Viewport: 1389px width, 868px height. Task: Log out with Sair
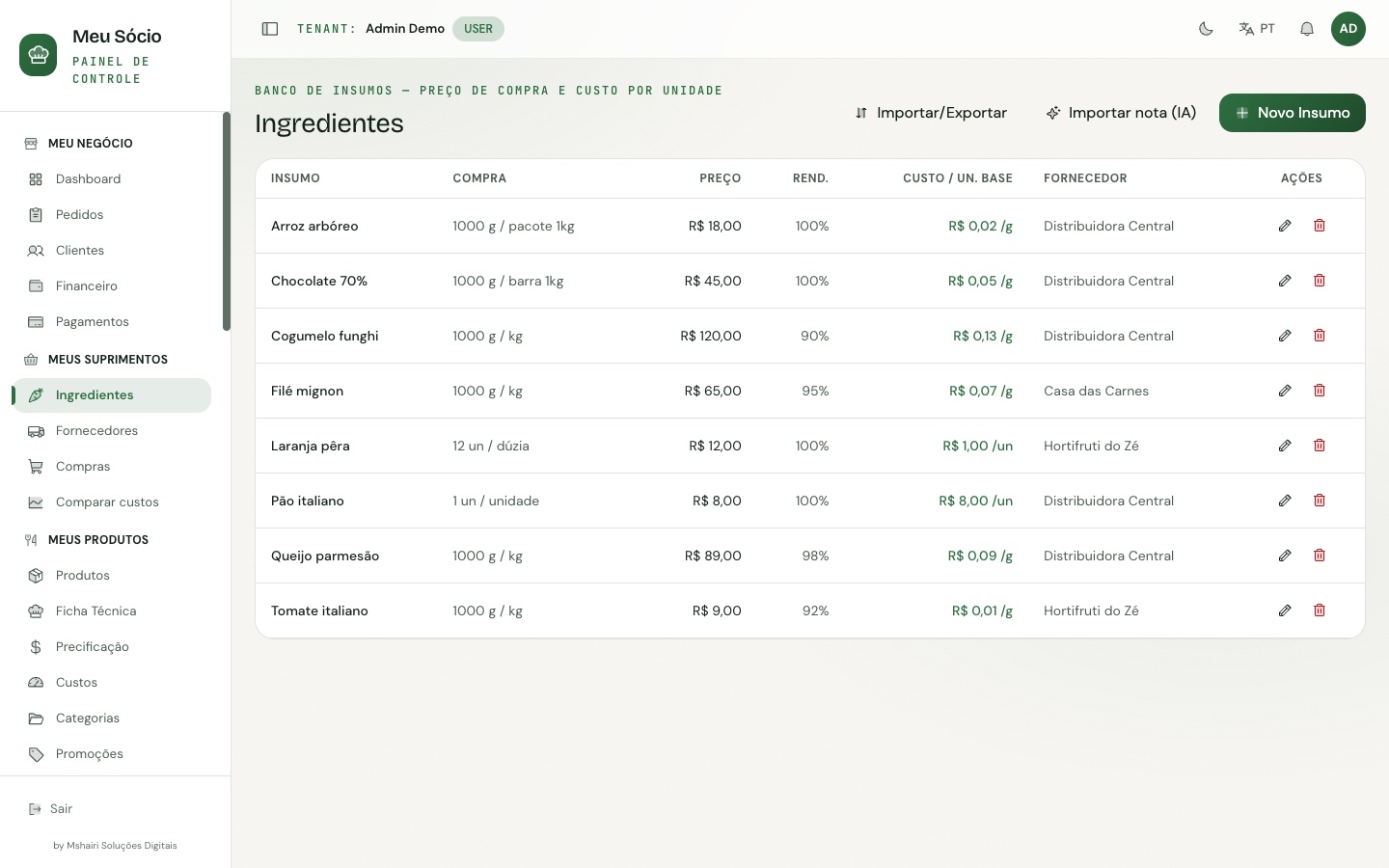50,809
